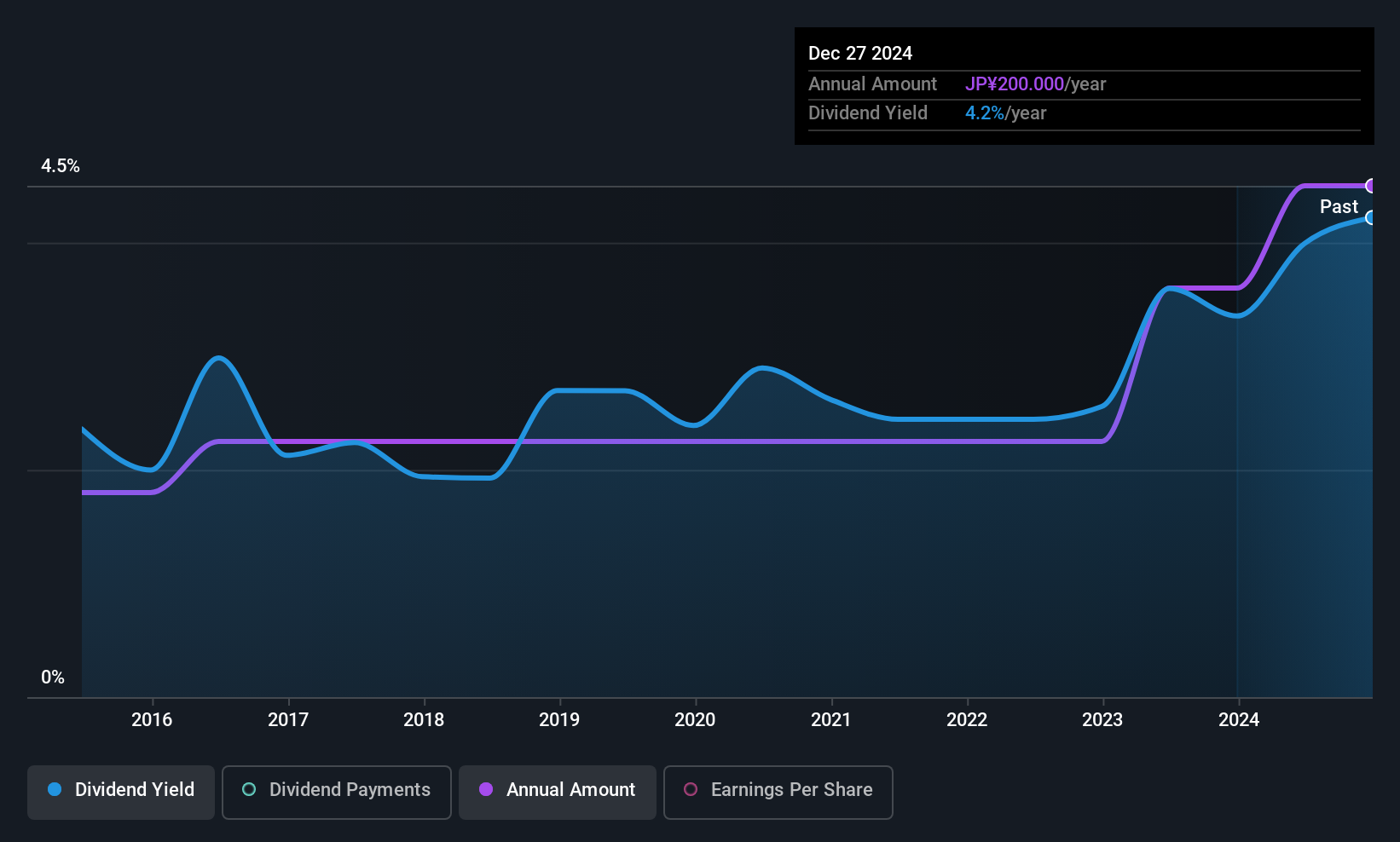Click the 2019 x-axis label

click(559, 719)
